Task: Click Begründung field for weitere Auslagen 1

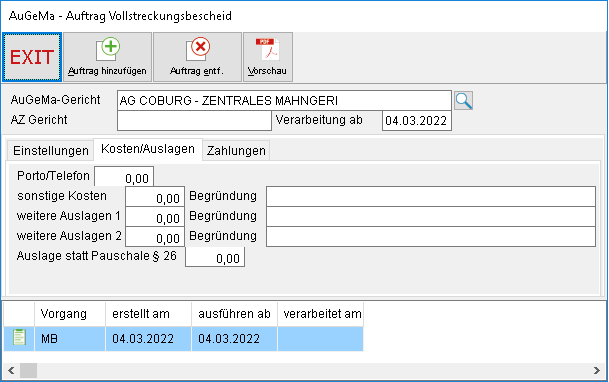Action: pyautogui.click(x=431, y=217)
